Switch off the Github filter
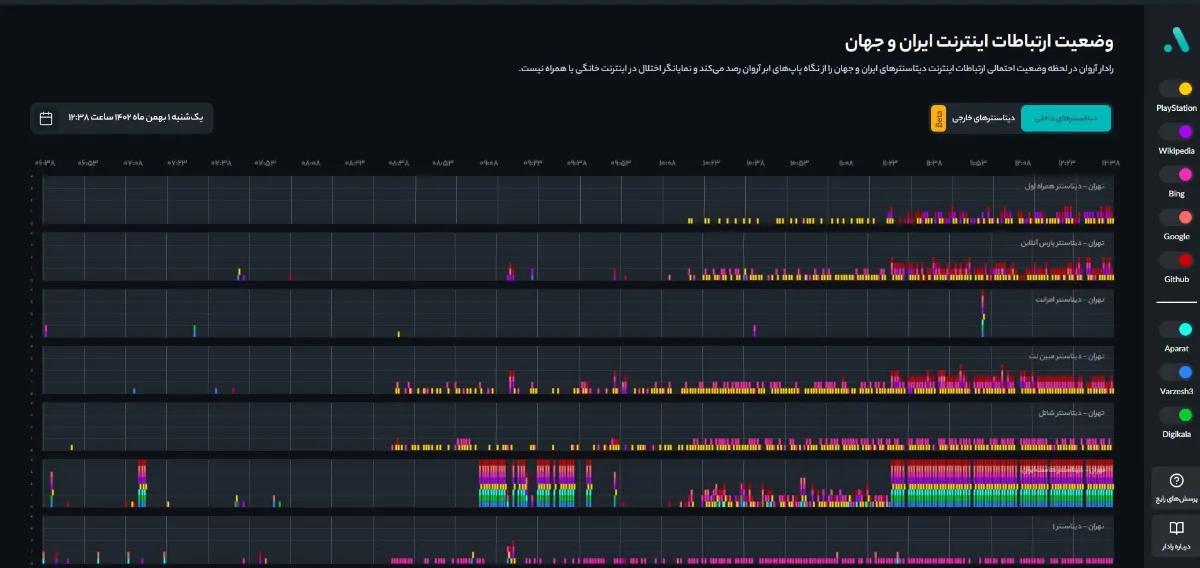Image resolution: width=1200 pixels, height=568 pixels. click(x=1176, y=260)
